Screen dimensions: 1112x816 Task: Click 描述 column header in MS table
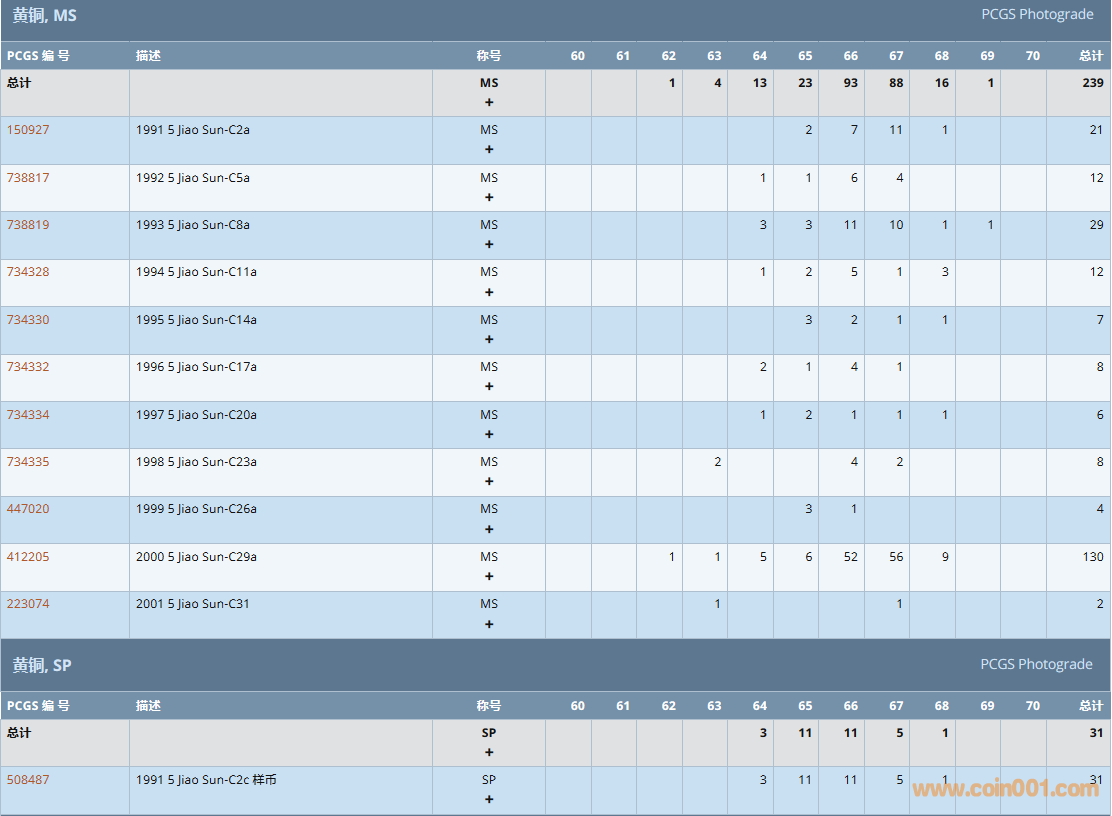(x=148, y=56)
